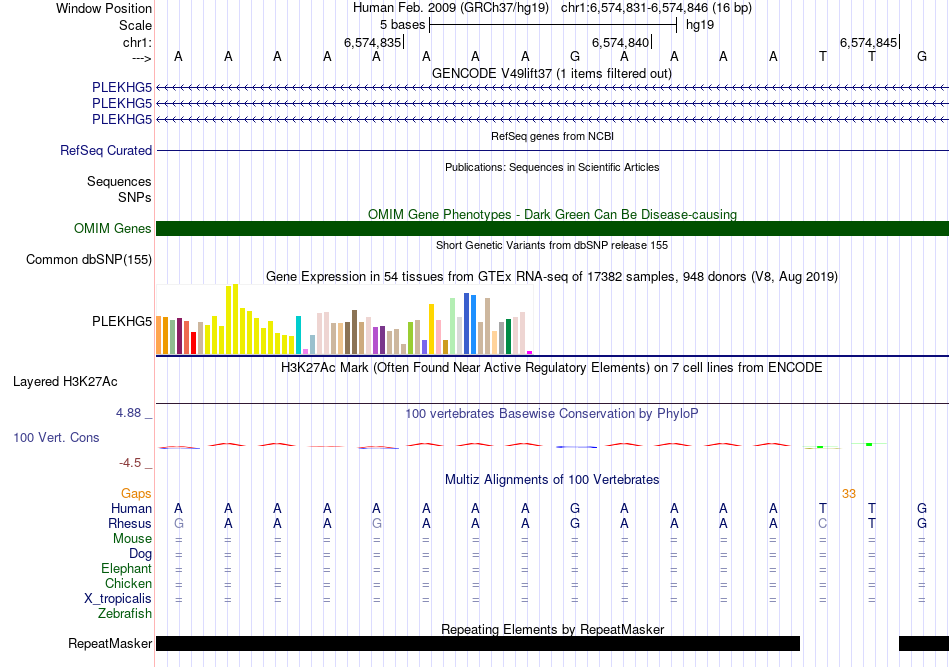Select the Zebrafish alignment row label
950x667 pixels.
click(x=125, y=614)
